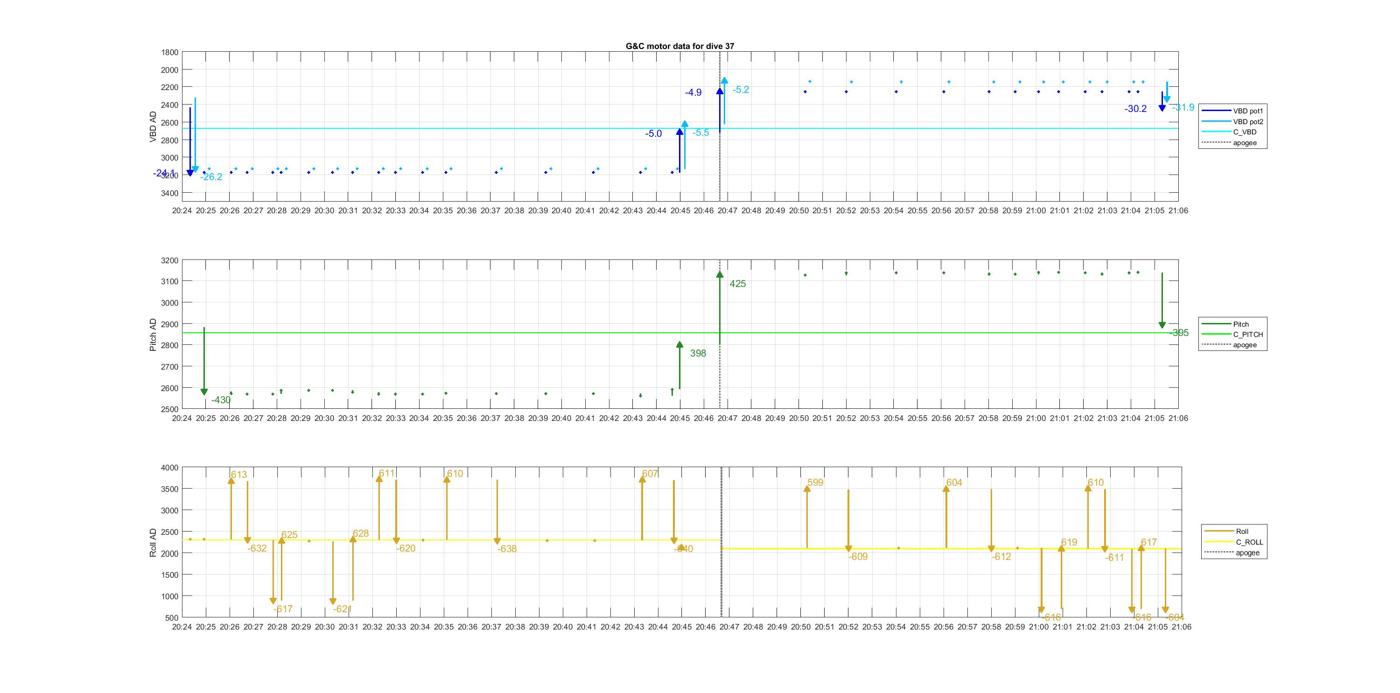
Task: Click the "617" roll annotation
Action: 1149,542
